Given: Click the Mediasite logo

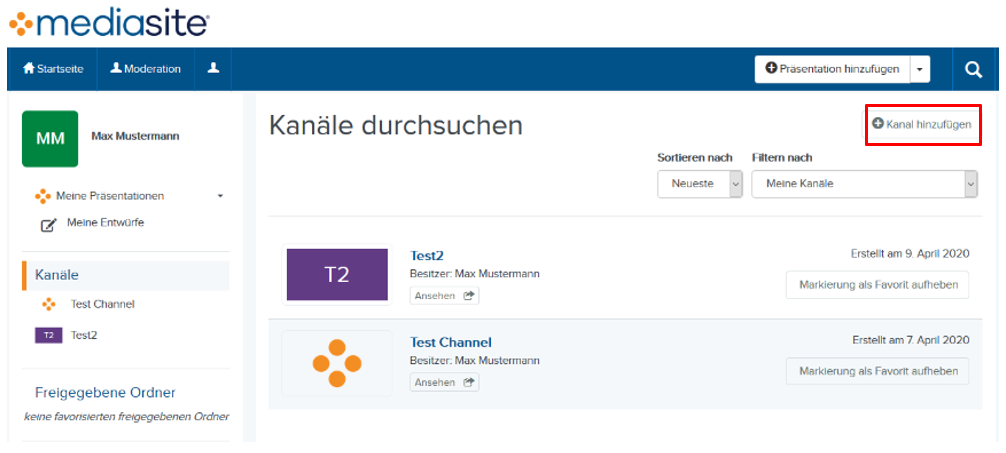Looking at the screenshot, I should click(x=109, y=22).
